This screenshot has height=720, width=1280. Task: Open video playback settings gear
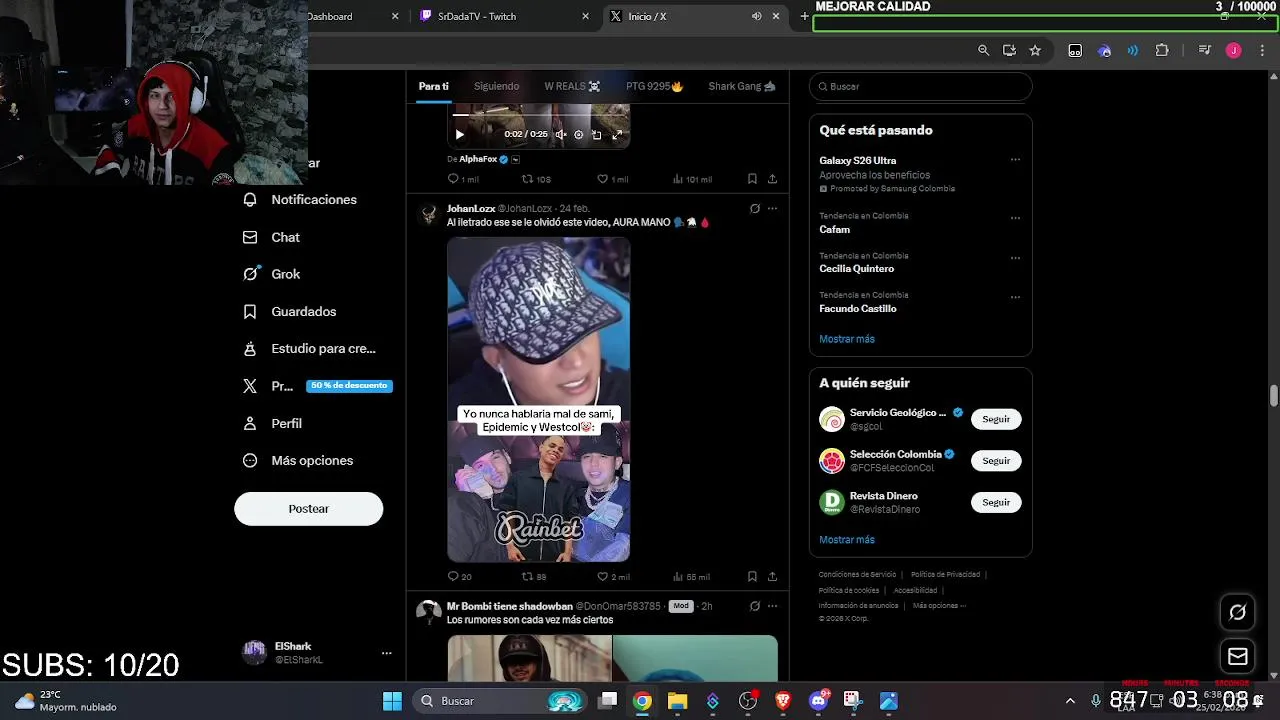point(578,134)
